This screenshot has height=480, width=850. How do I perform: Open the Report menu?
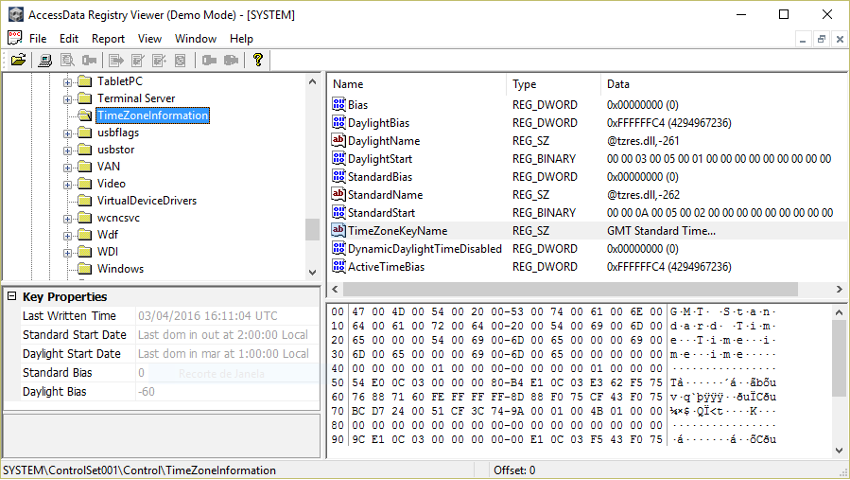click(x=108, y=39)
